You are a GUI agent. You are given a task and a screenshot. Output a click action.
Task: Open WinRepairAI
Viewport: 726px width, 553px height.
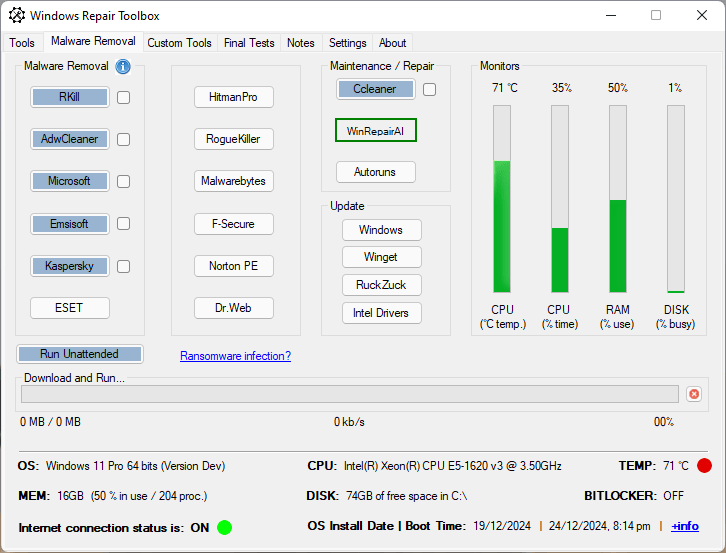click(376, 131)
